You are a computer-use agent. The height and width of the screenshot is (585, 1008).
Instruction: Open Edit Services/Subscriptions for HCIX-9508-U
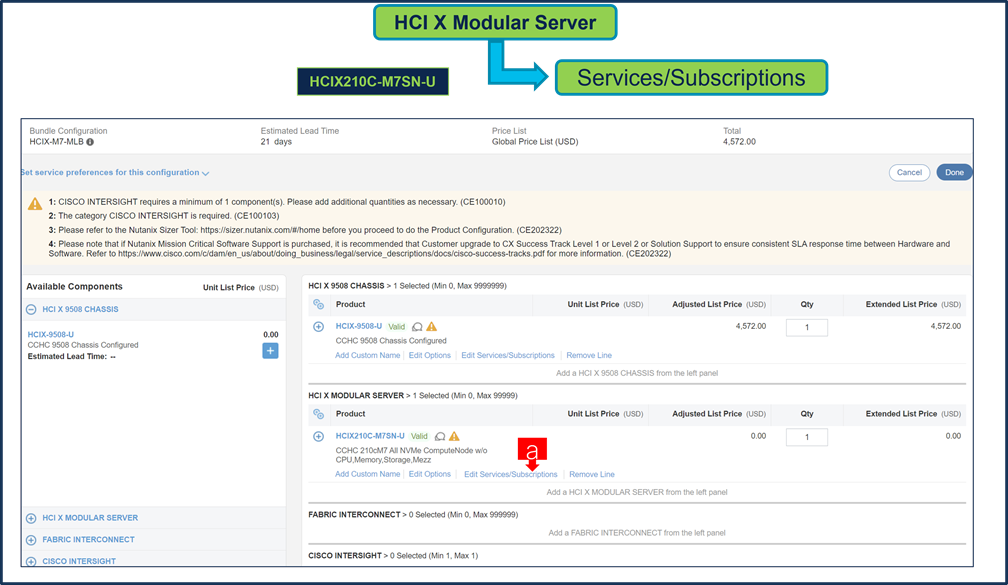tap(508, 356)
